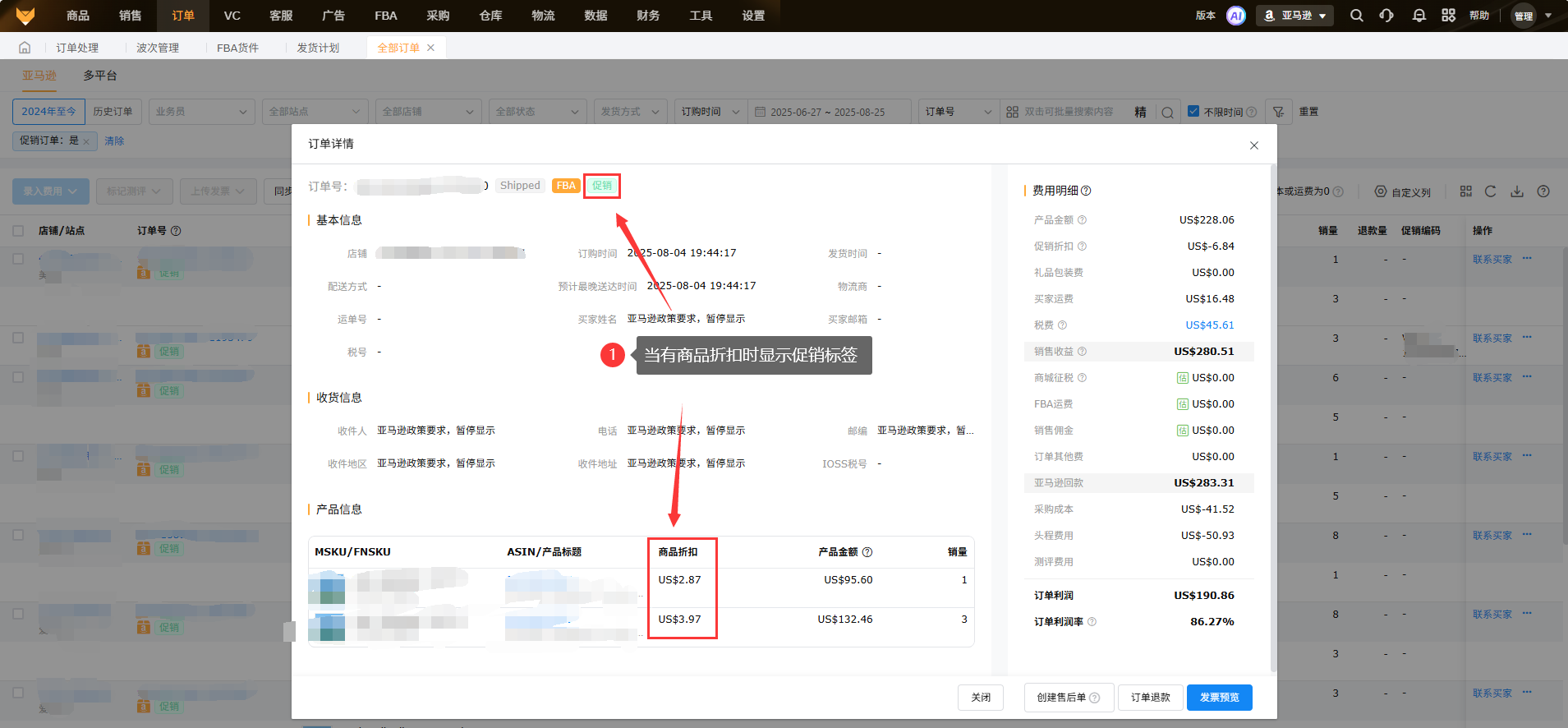Toggle the 不限时间 checkbox

point(1193,111)
